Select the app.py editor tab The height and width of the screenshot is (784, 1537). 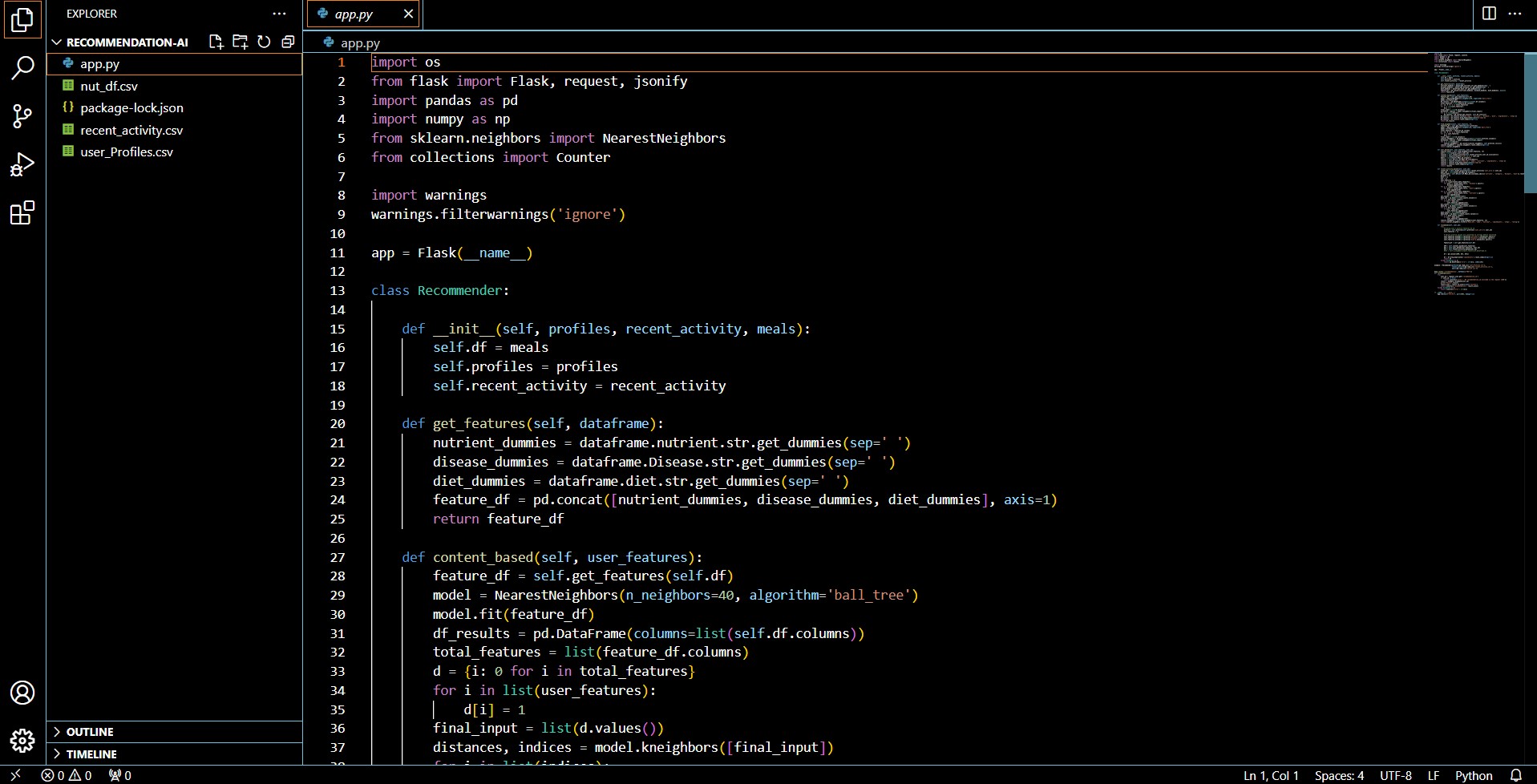click(x=354, y=14)
